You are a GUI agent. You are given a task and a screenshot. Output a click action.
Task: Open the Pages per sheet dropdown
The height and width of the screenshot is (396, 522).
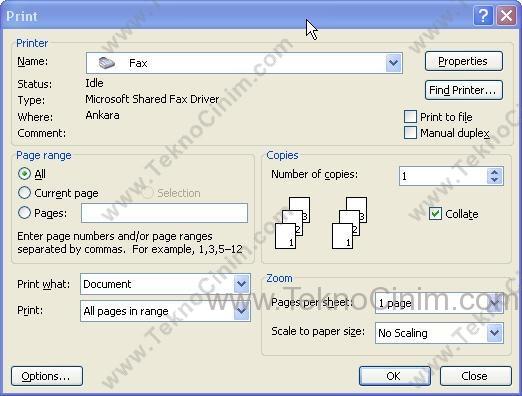click(495, 303)
